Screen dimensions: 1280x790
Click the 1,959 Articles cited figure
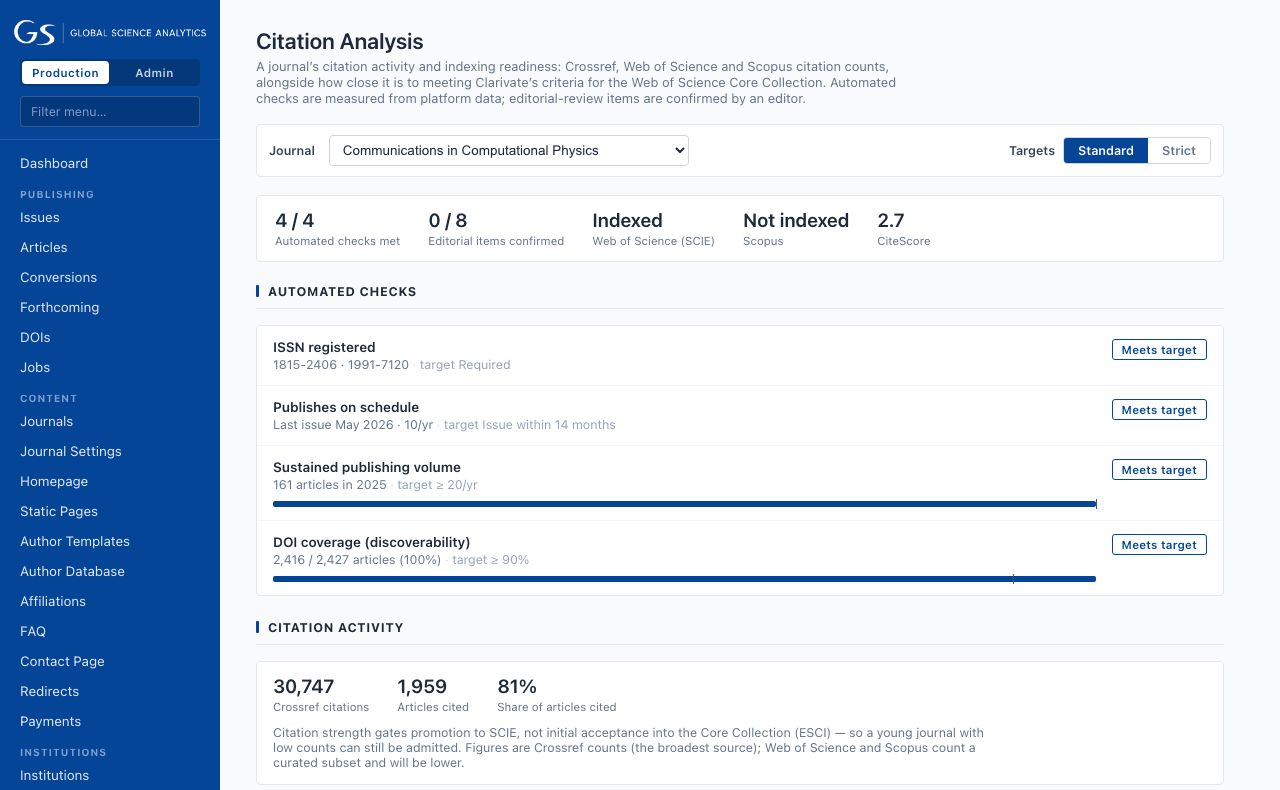(433, 695)
